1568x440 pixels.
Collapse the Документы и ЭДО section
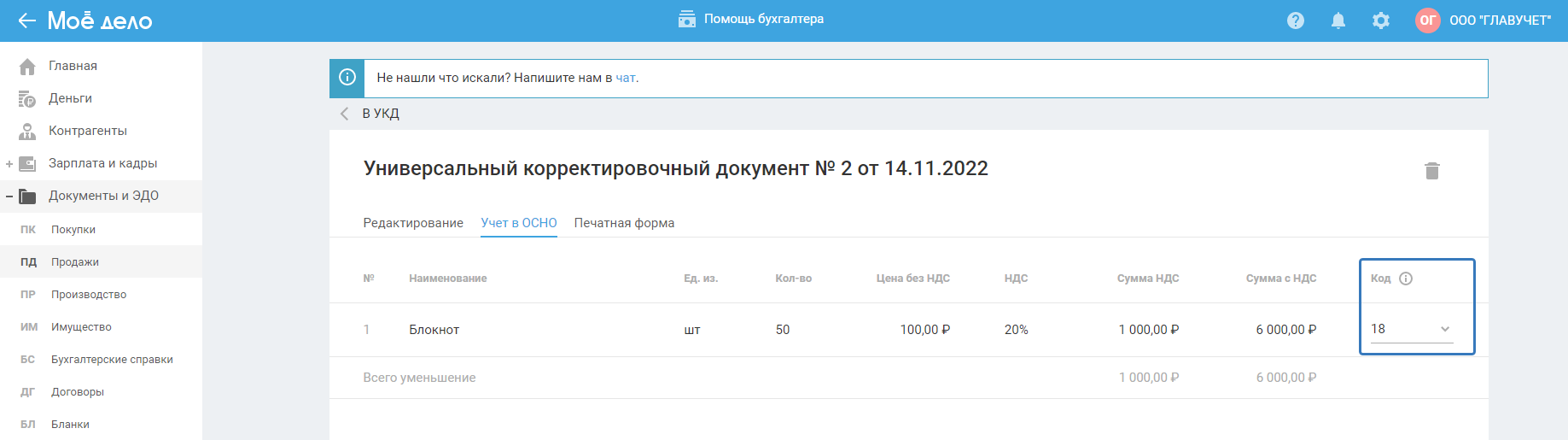pyautogui.click(x=9, y=197)
